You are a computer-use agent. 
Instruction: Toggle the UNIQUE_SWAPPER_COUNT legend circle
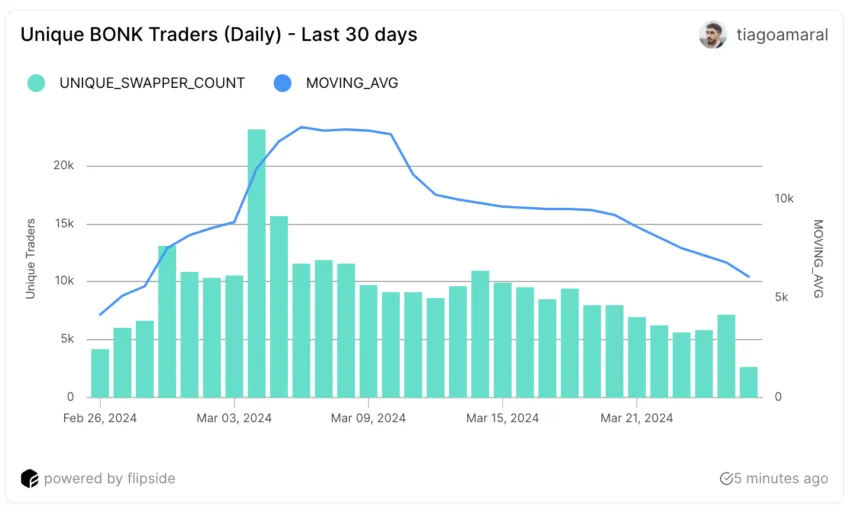coord(36,83)
